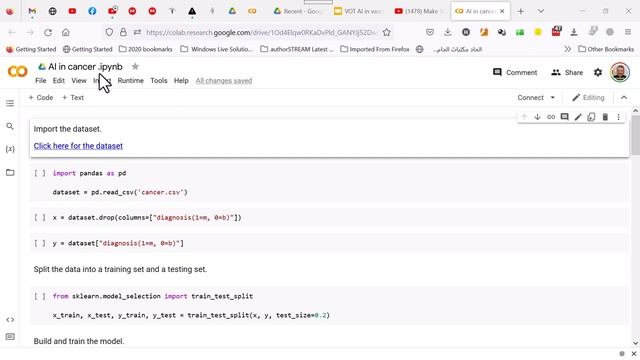
Task: Click the Comment button in header
Action: pyautogui.click(x=515, y=73)
